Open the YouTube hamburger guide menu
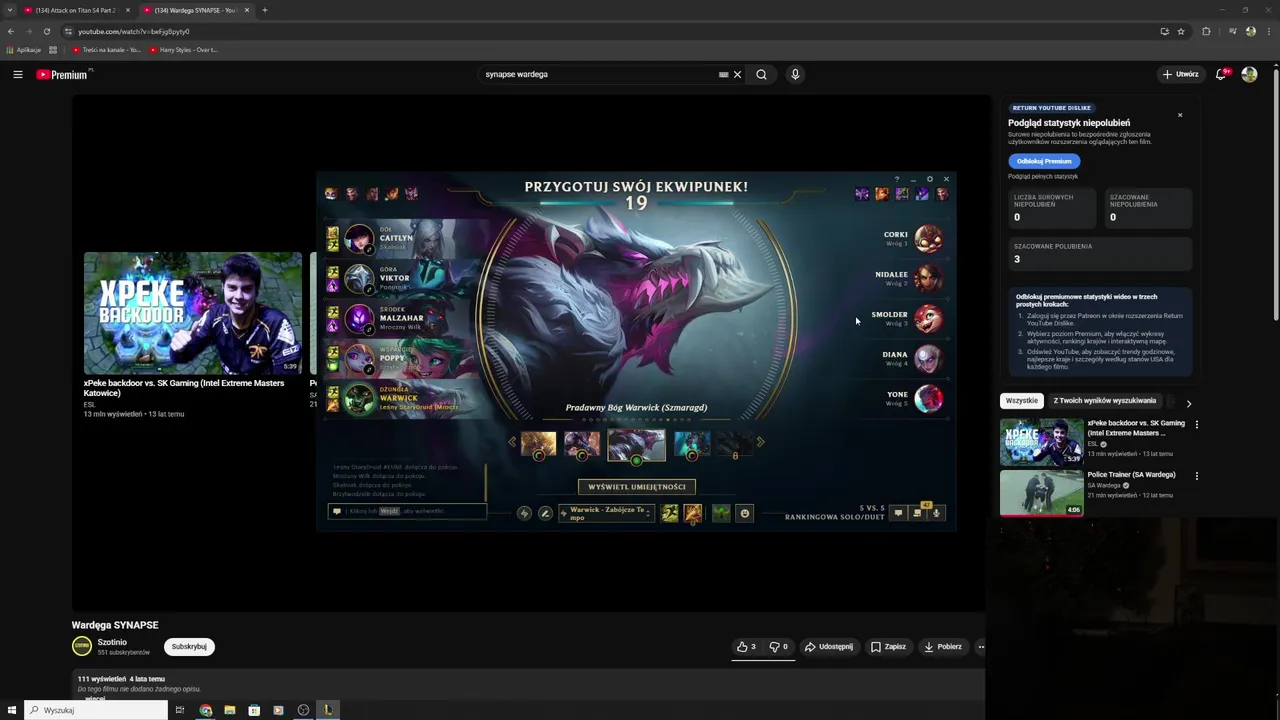The height and width of the screenshot is (720, 1280). 17,74
